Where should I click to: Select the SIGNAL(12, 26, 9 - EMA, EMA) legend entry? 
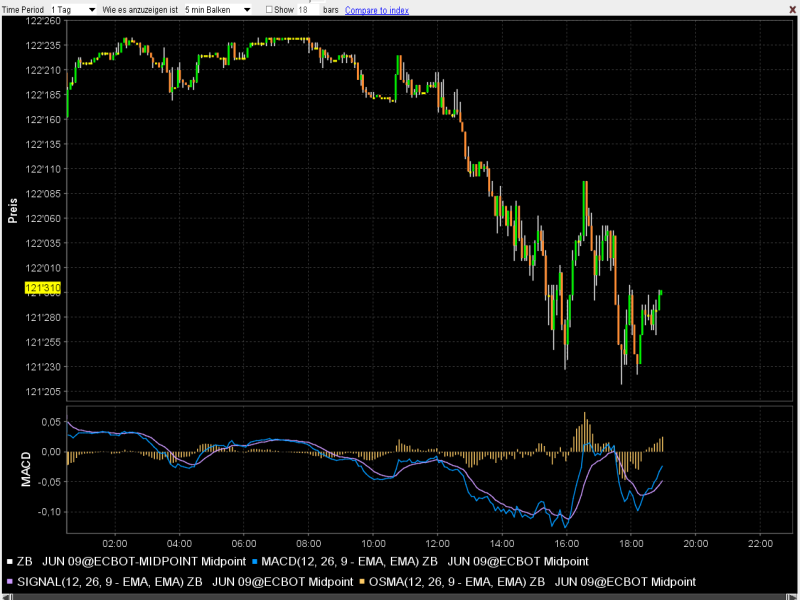click(185, 582)
